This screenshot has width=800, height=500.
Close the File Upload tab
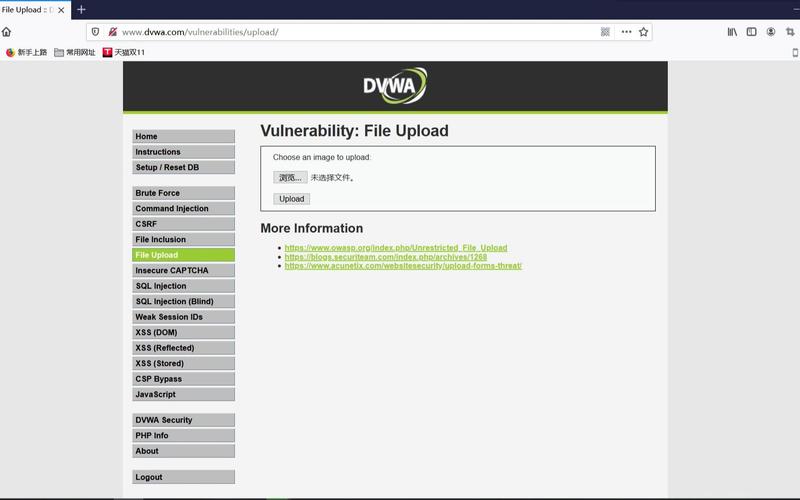click(61, 10)
